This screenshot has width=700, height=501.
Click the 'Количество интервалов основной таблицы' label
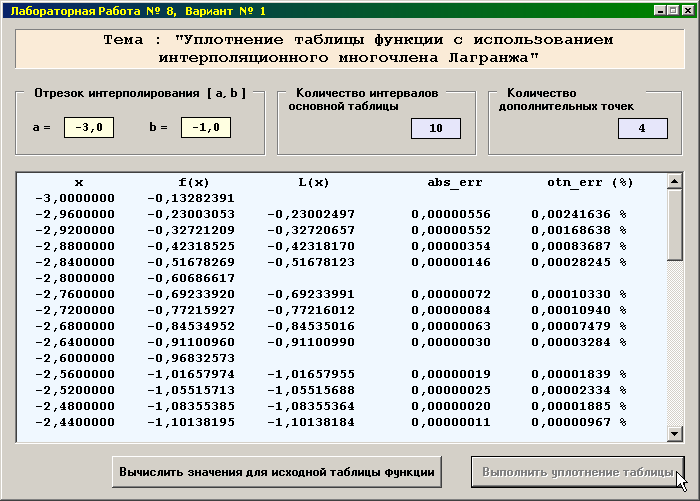[x=363, y=100]
